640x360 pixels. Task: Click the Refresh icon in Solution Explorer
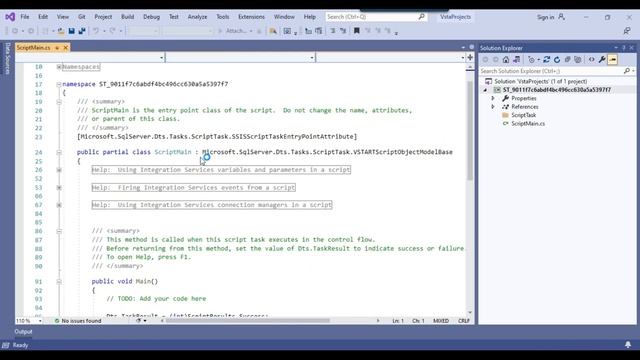coord(557,60)
